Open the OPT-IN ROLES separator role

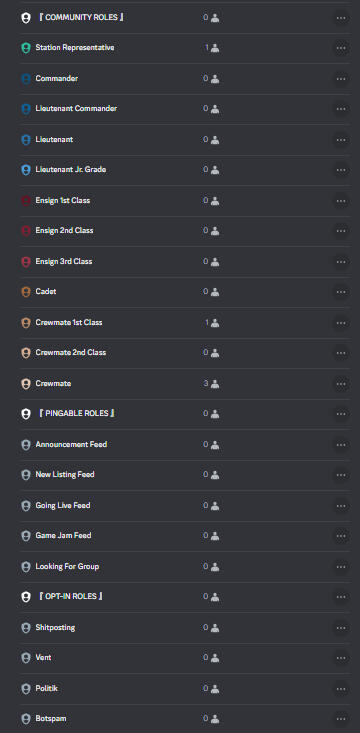(185, 597)
